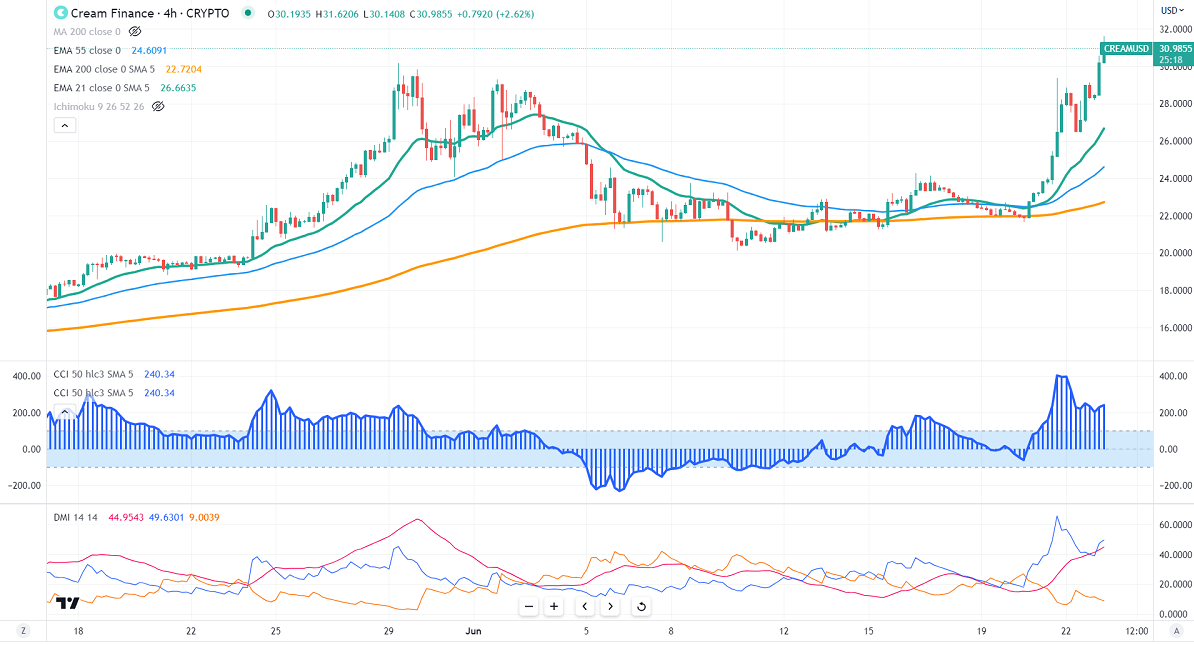Open timezone settings via the Z button
Viewport: 1194px width, 645px height.
pos(24,631)
